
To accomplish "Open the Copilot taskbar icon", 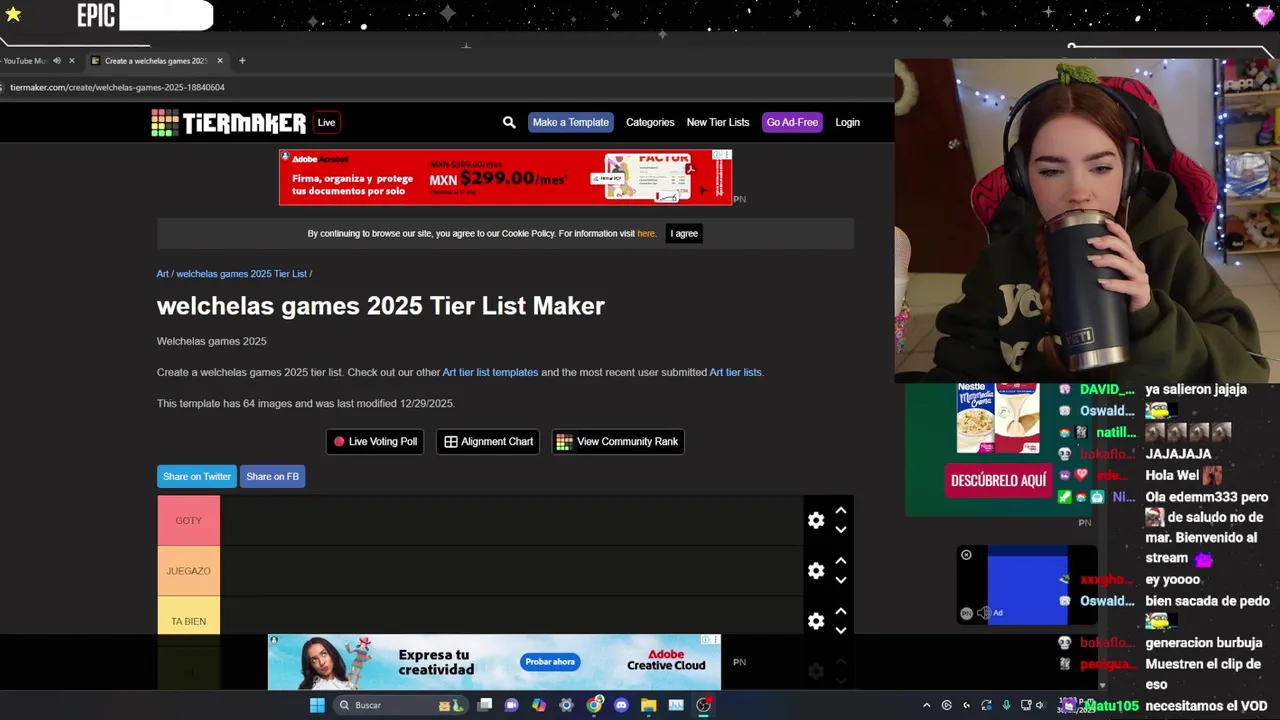I will click(539, 705).
